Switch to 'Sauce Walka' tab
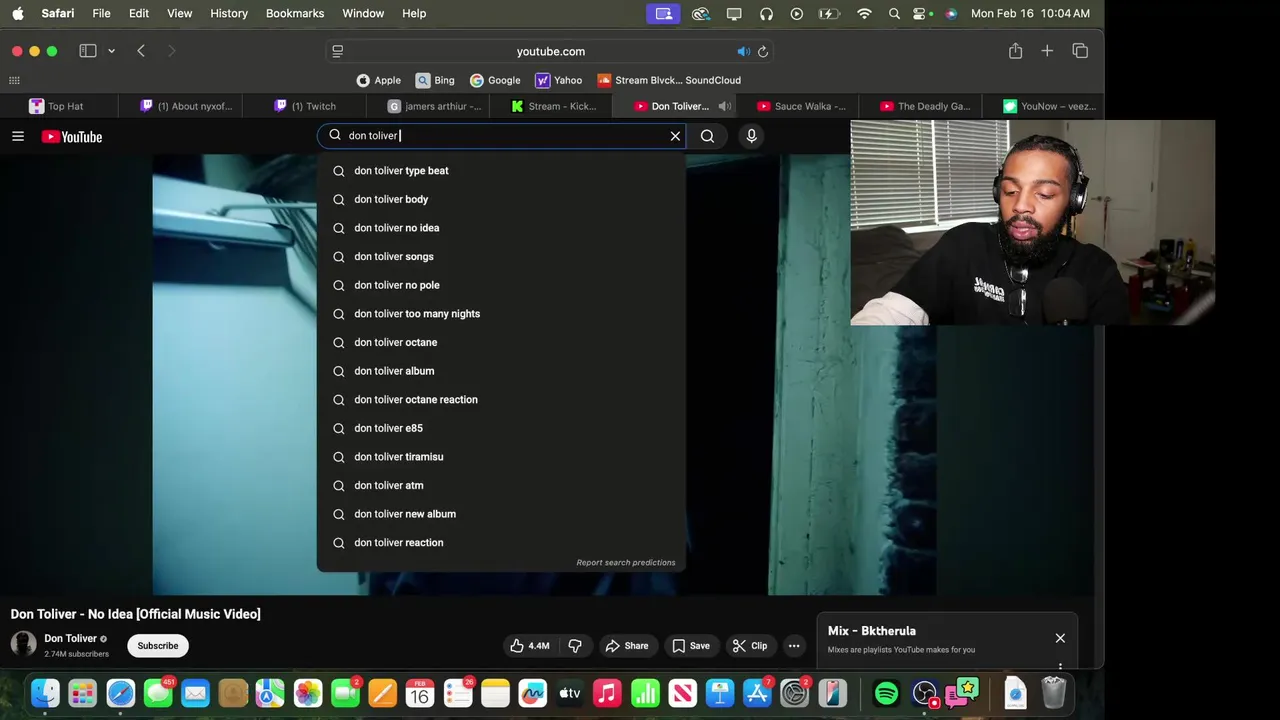This screenshot has height=720, width=1280. (800, 106)
